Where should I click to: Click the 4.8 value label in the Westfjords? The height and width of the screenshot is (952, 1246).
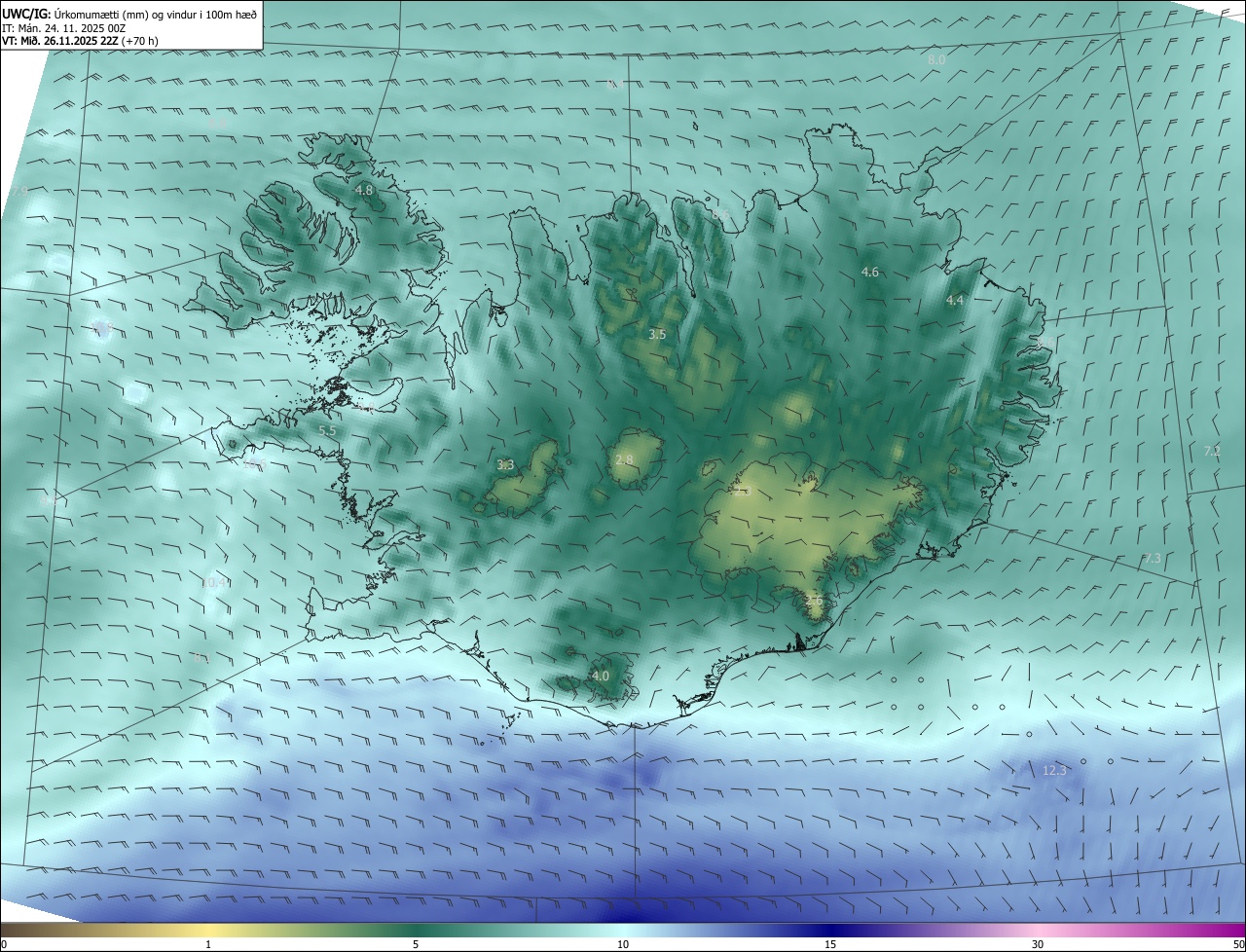click(364, 191)
